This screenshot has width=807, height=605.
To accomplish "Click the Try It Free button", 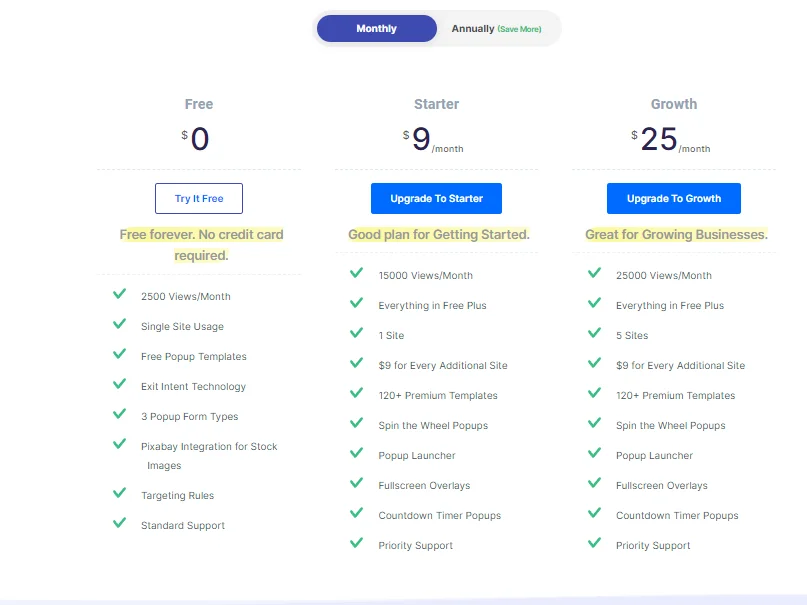I will 199,198.
